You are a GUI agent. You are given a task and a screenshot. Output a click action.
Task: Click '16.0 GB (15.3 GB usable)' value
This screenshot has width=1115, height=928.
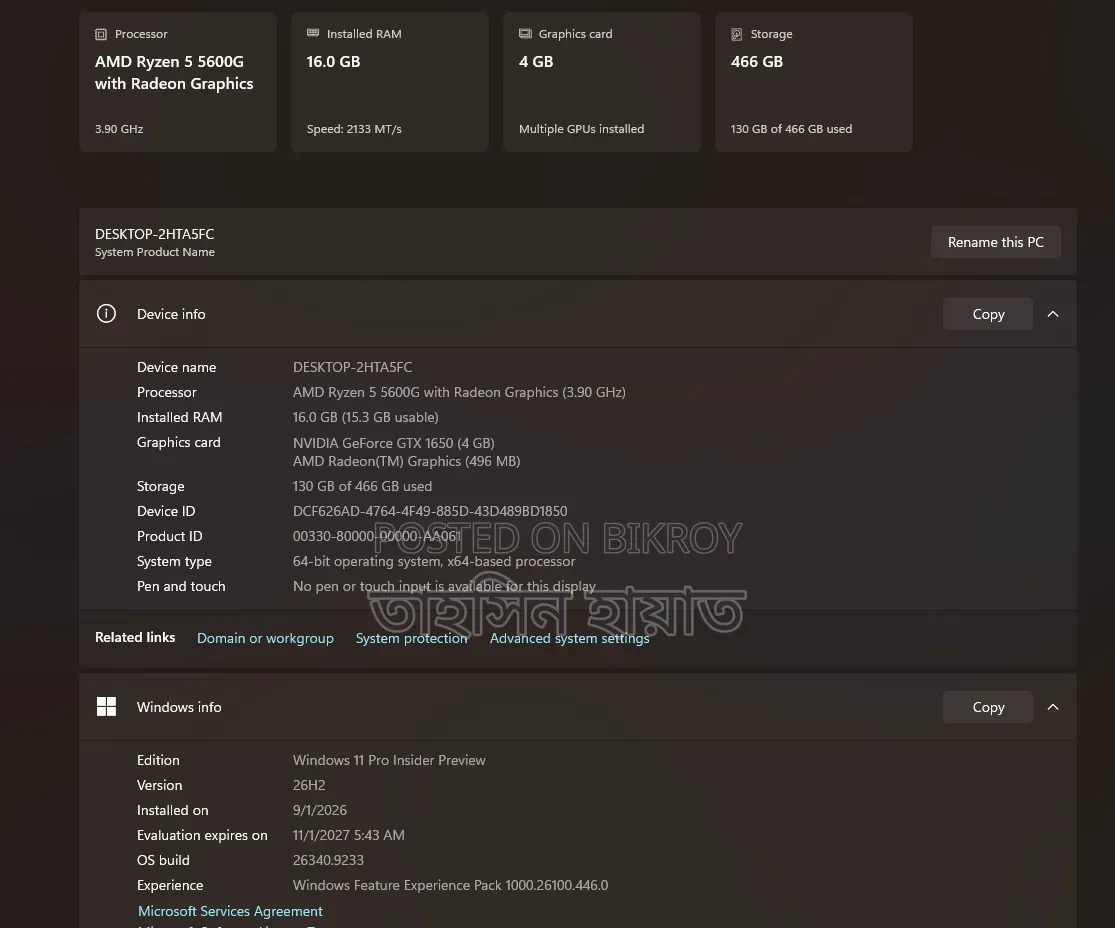click(366, 417)
